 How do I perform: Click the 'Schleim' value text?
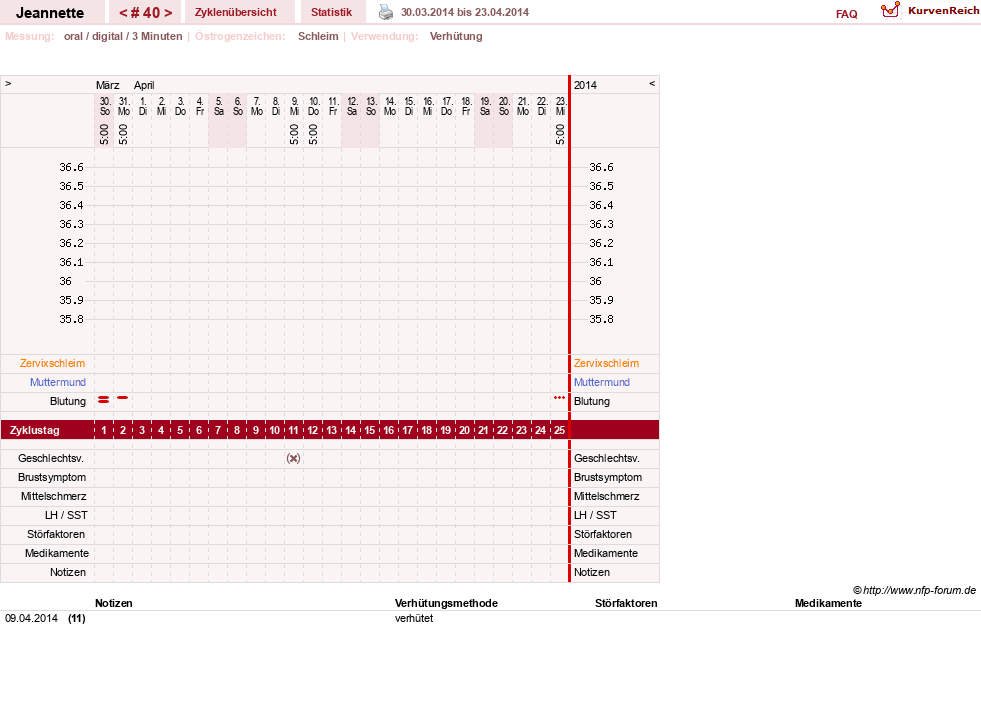coord(318,36)
